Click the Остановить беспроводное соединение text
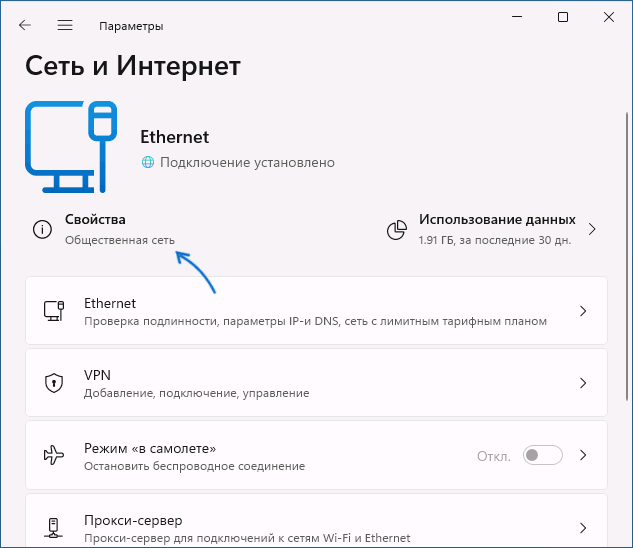This screenshot has height=548, width=633. pos(195,466)
